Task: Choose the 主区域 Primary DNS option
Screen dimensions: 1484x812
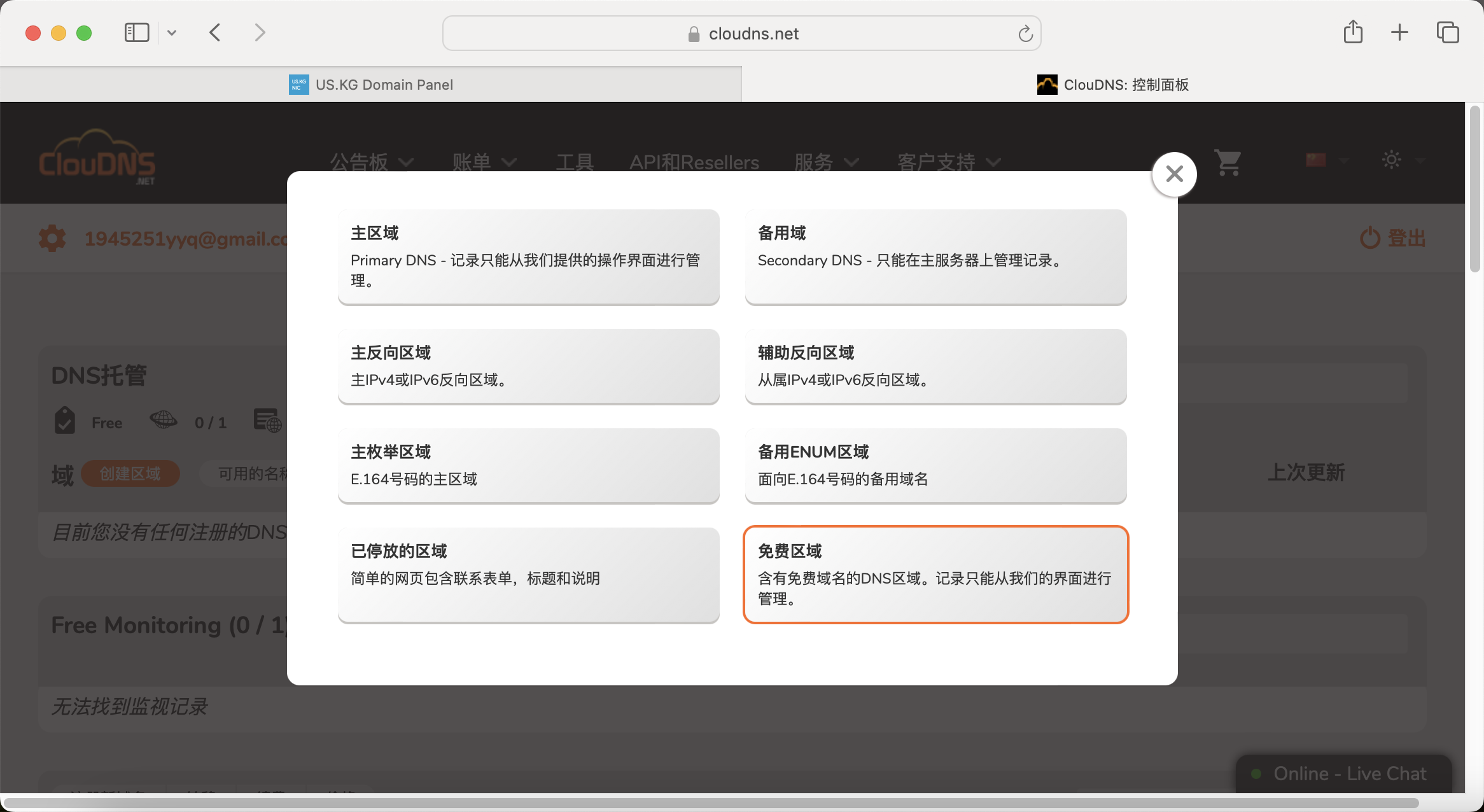Action: (528, 256)
